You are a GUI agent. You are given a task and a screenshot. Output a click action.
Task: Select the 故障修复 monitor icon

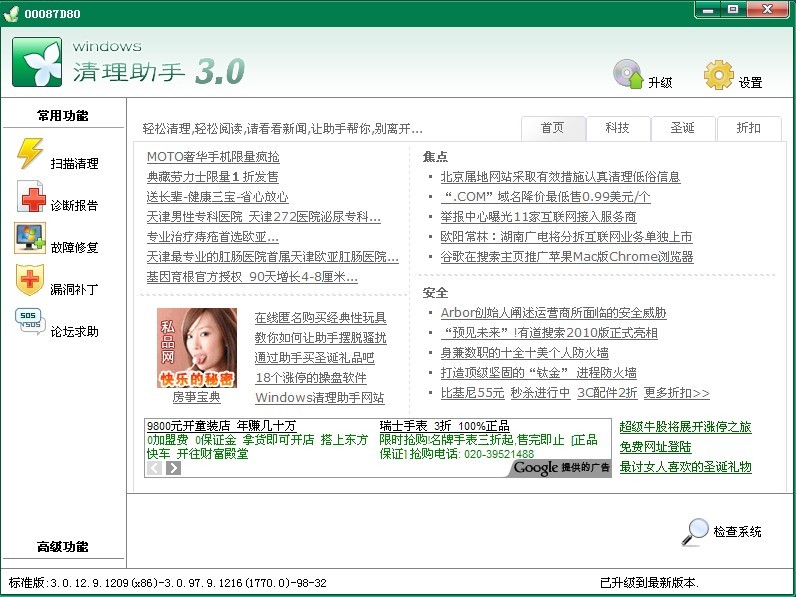30,238
